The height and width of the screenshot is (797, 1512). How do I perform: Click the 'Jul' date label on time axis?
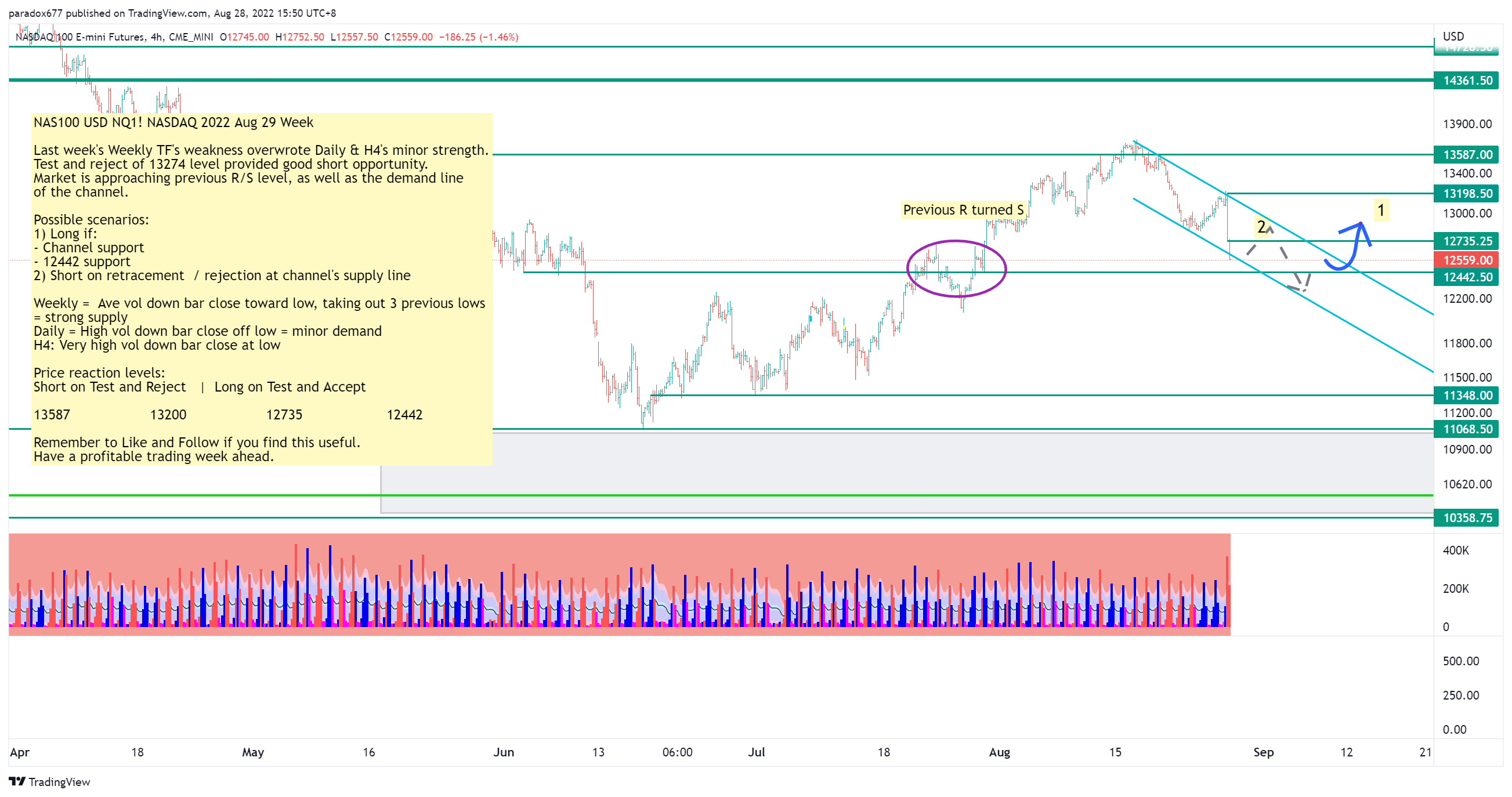click(756, 752)
